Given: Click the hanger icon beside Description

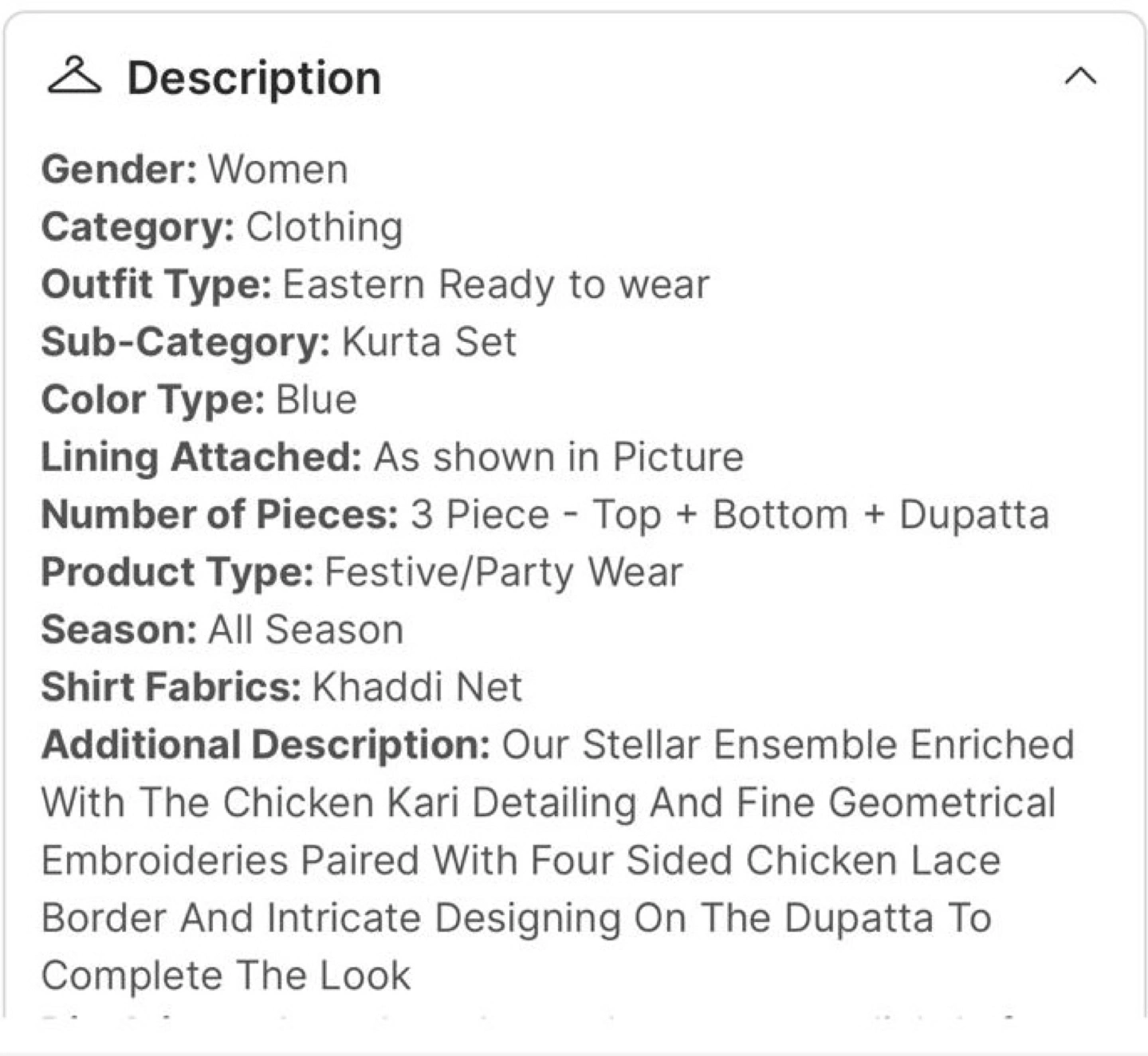Looking at the screenshot, I should (74, 76).
